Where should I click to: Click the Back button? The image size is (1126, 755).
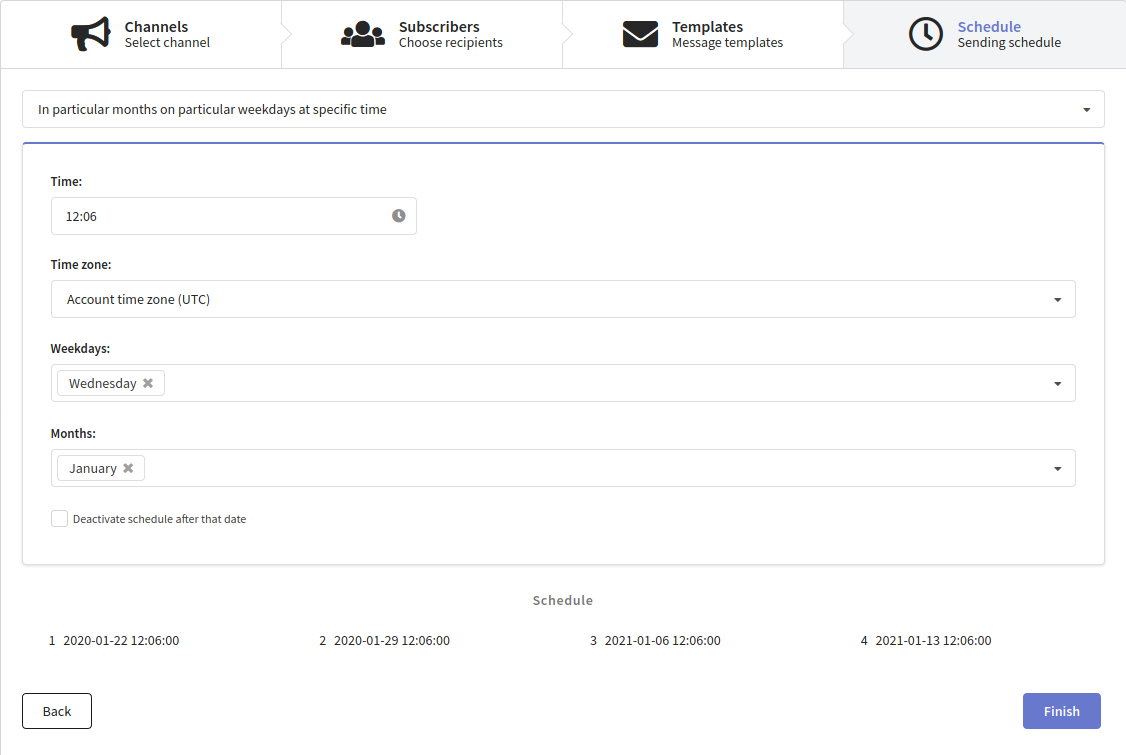coord(57,711)
